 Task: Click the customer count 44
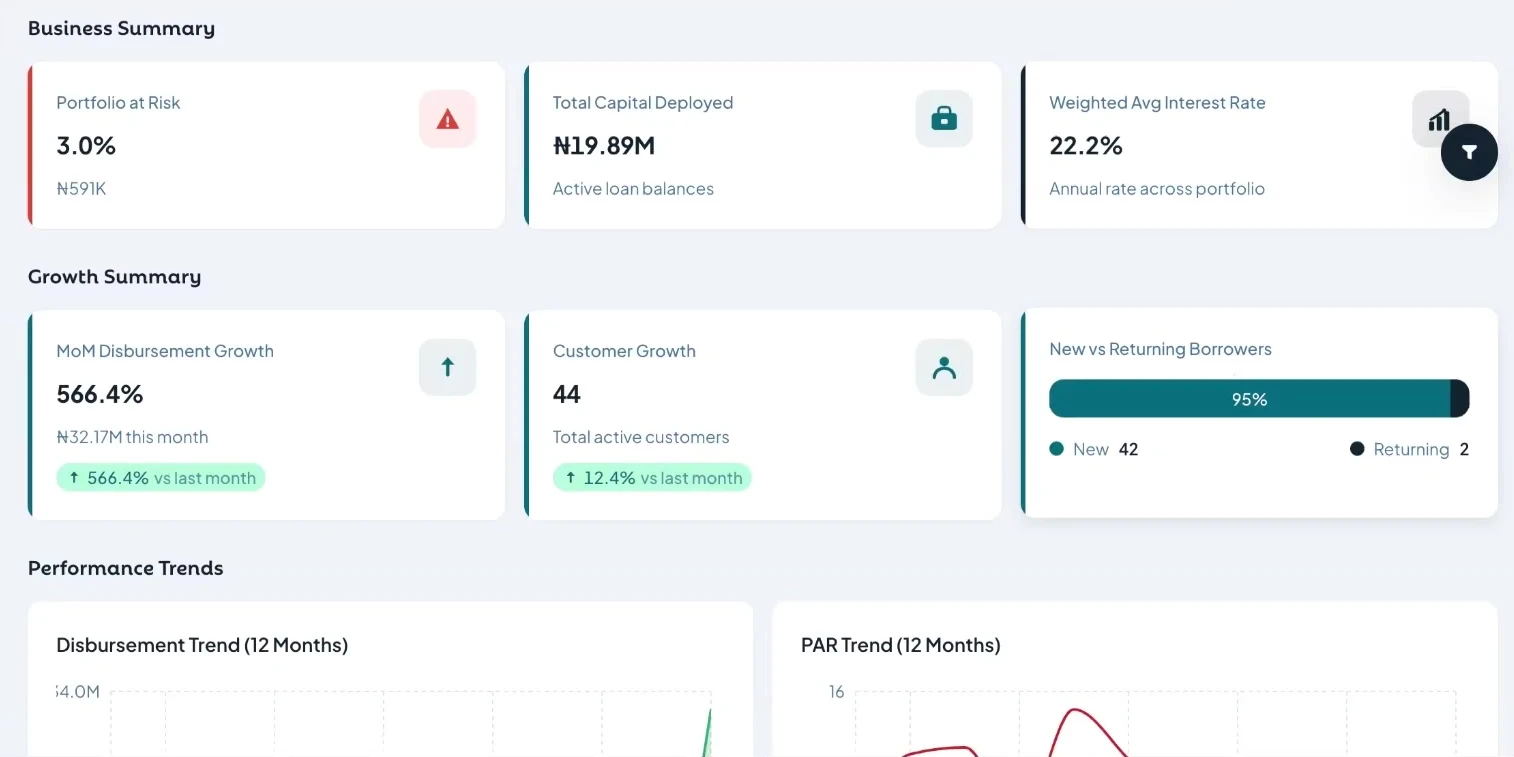(x=567, y=394)
